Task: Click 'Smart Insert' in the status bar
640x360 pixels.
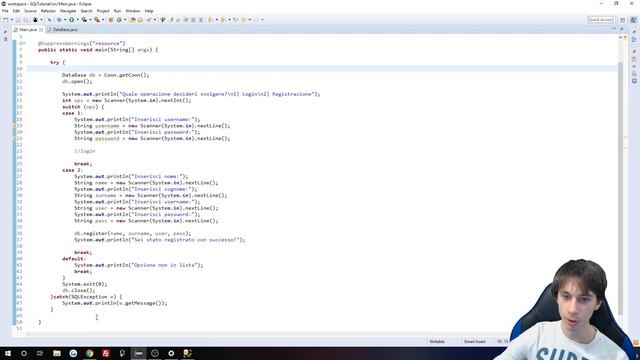Action: [x=475, y=341]
